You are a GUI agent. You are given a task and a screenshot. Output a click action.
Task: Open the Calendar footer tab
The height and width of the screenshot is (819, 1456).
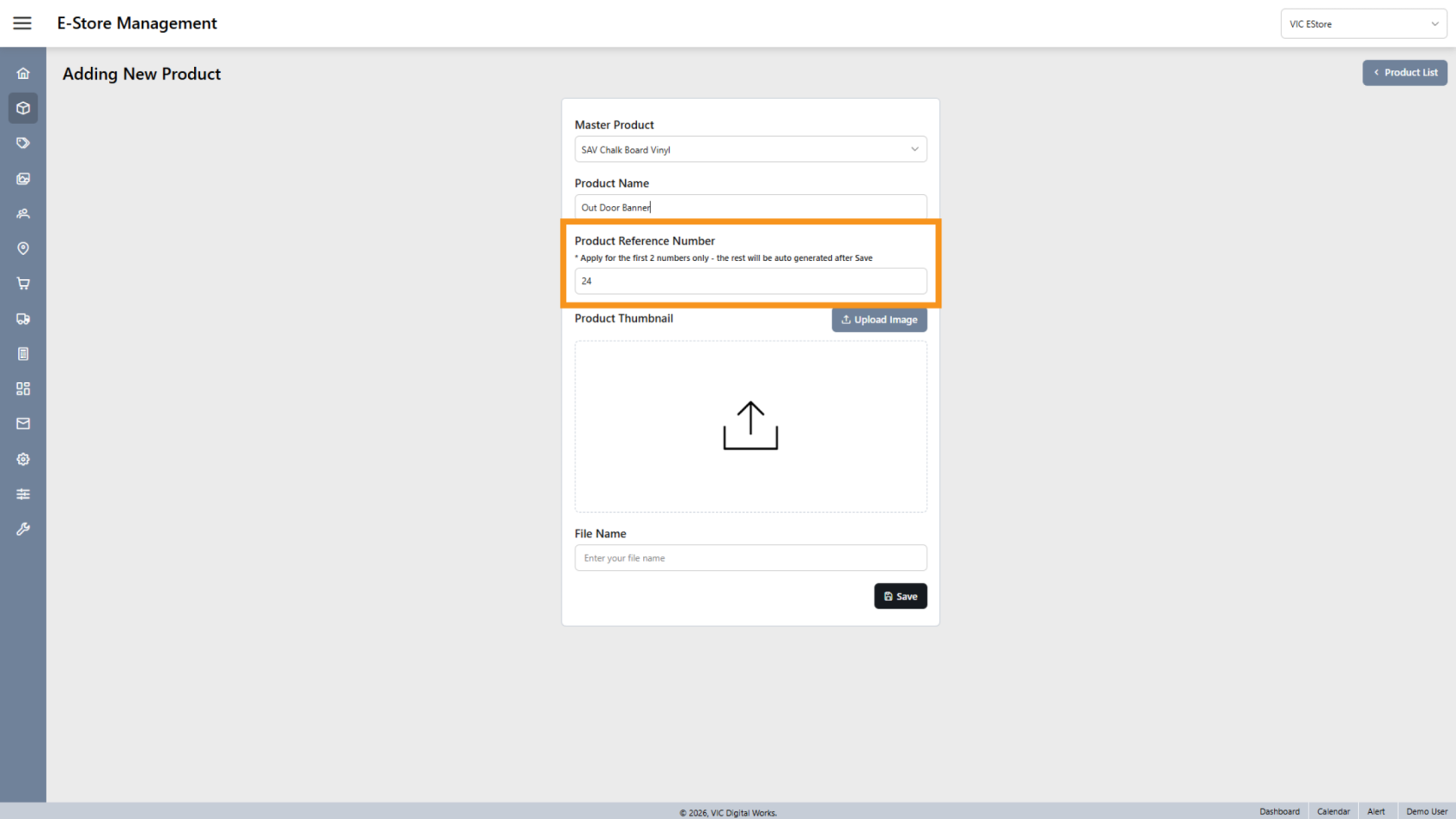[x=1333, y=811]
